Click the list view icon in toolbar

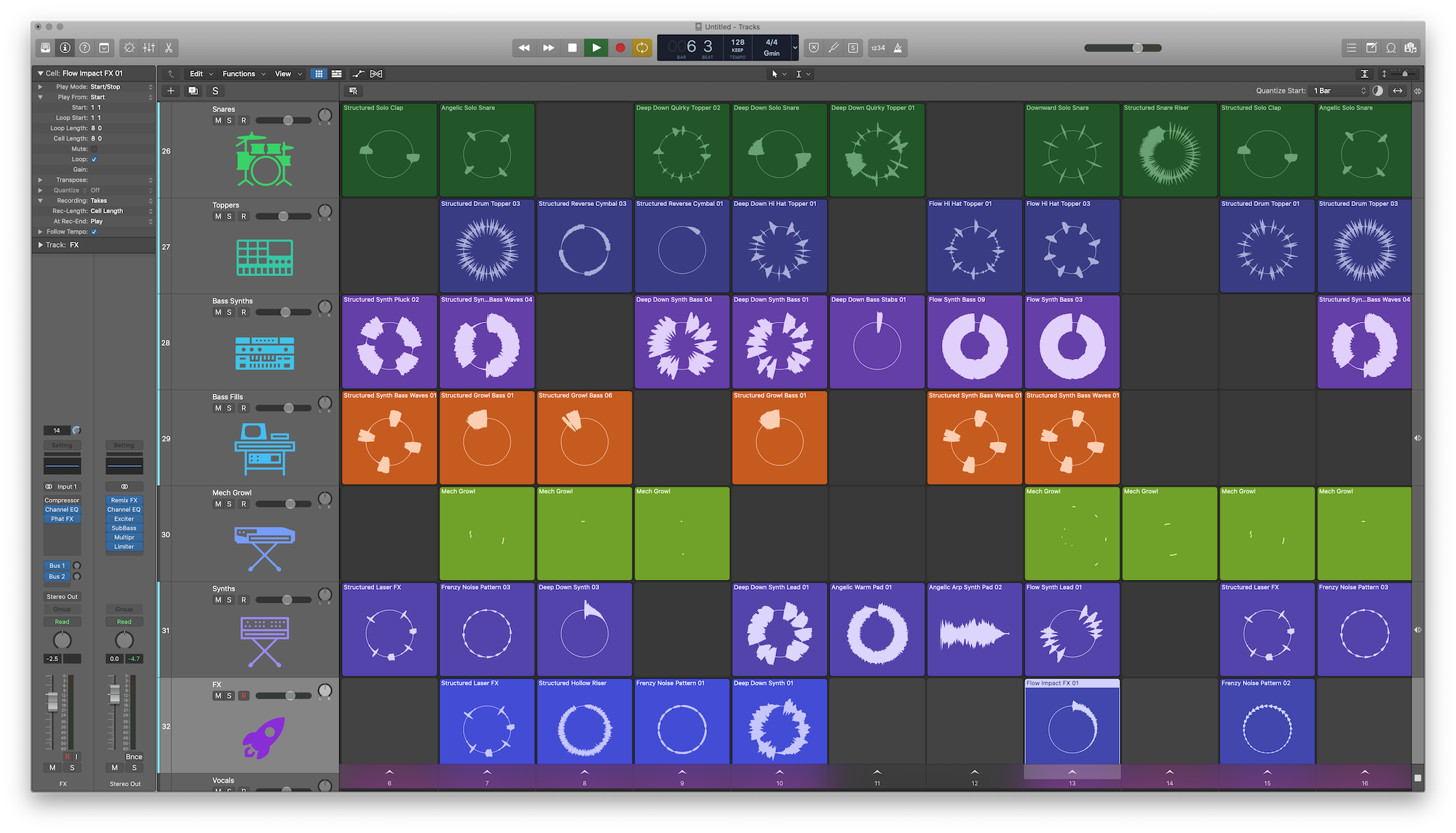point(1352,47)
